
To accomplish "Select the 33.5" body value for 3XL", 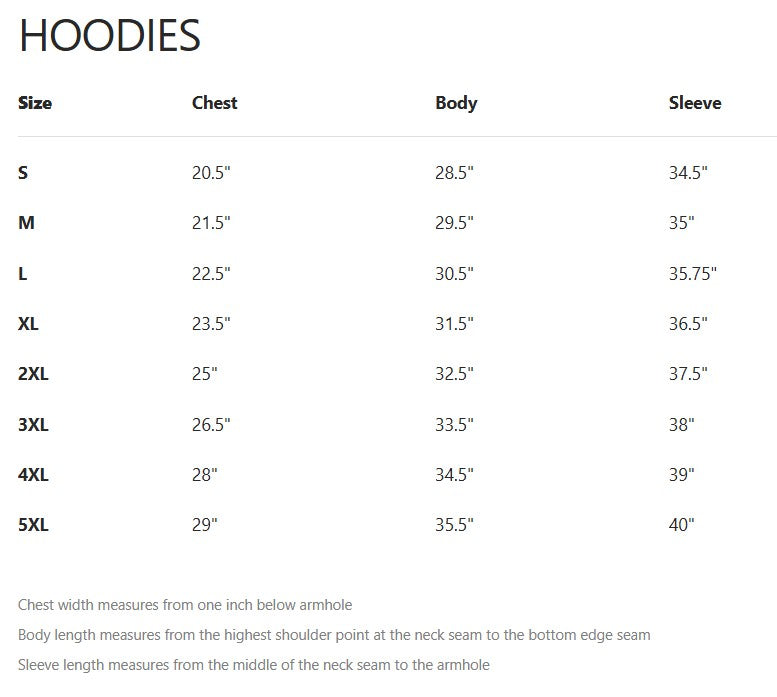I will click(454, 425).
